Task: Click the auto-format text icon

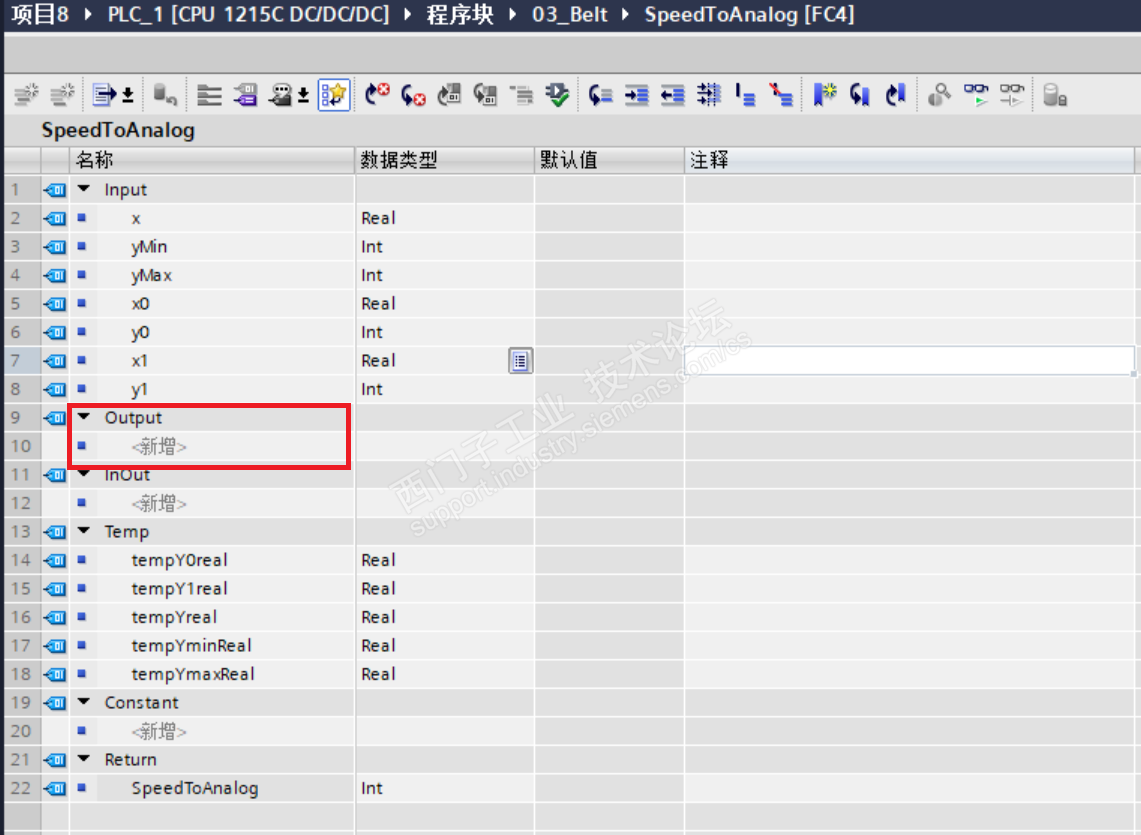Action: 709,95
